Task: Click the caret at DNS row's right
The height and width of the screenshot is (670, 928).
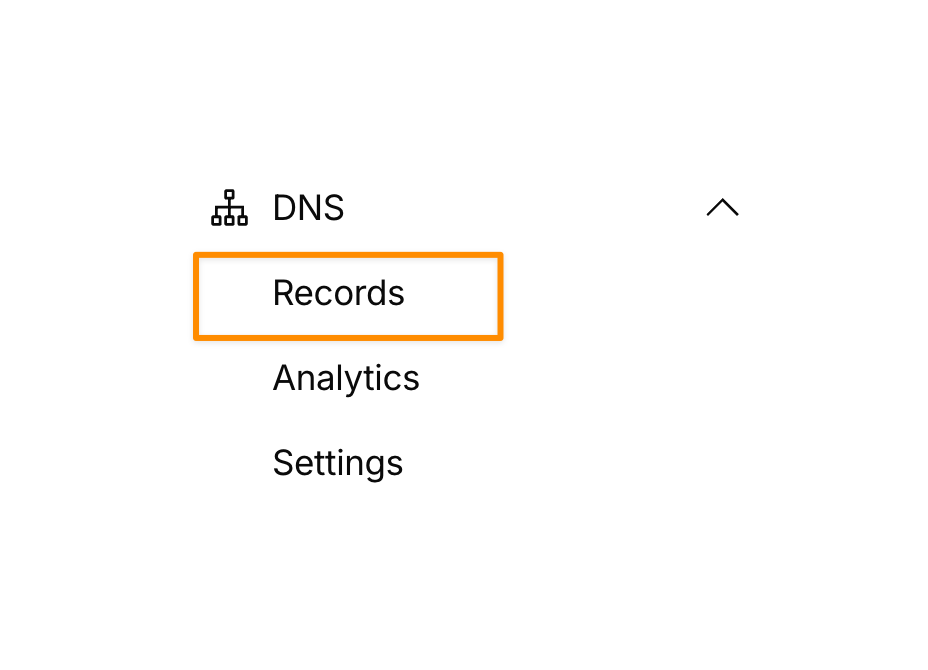Action: (x=722, y=208)
